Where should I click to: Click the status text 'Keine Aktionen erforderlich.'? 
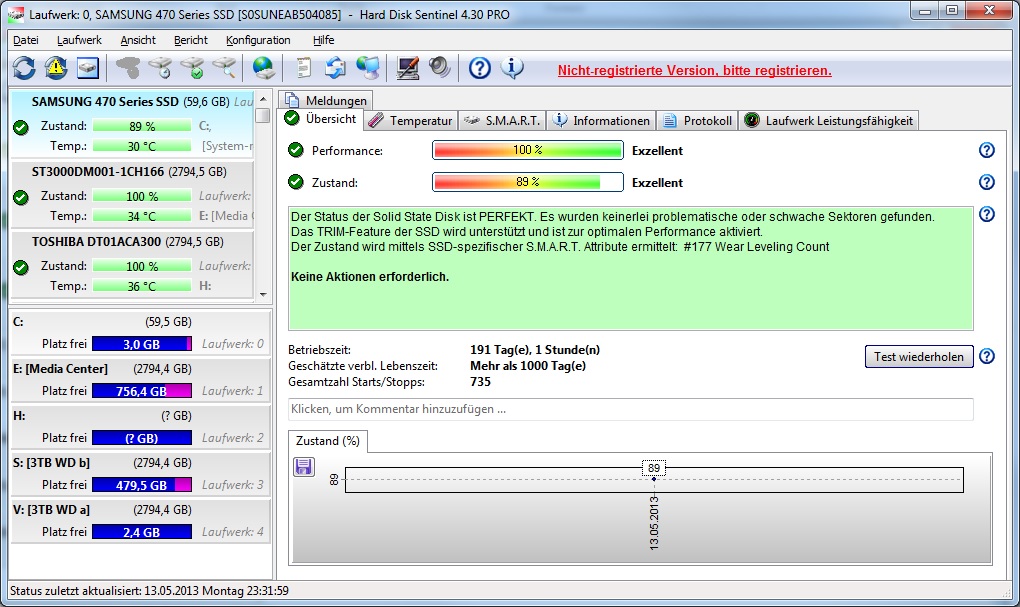(369, 277)
